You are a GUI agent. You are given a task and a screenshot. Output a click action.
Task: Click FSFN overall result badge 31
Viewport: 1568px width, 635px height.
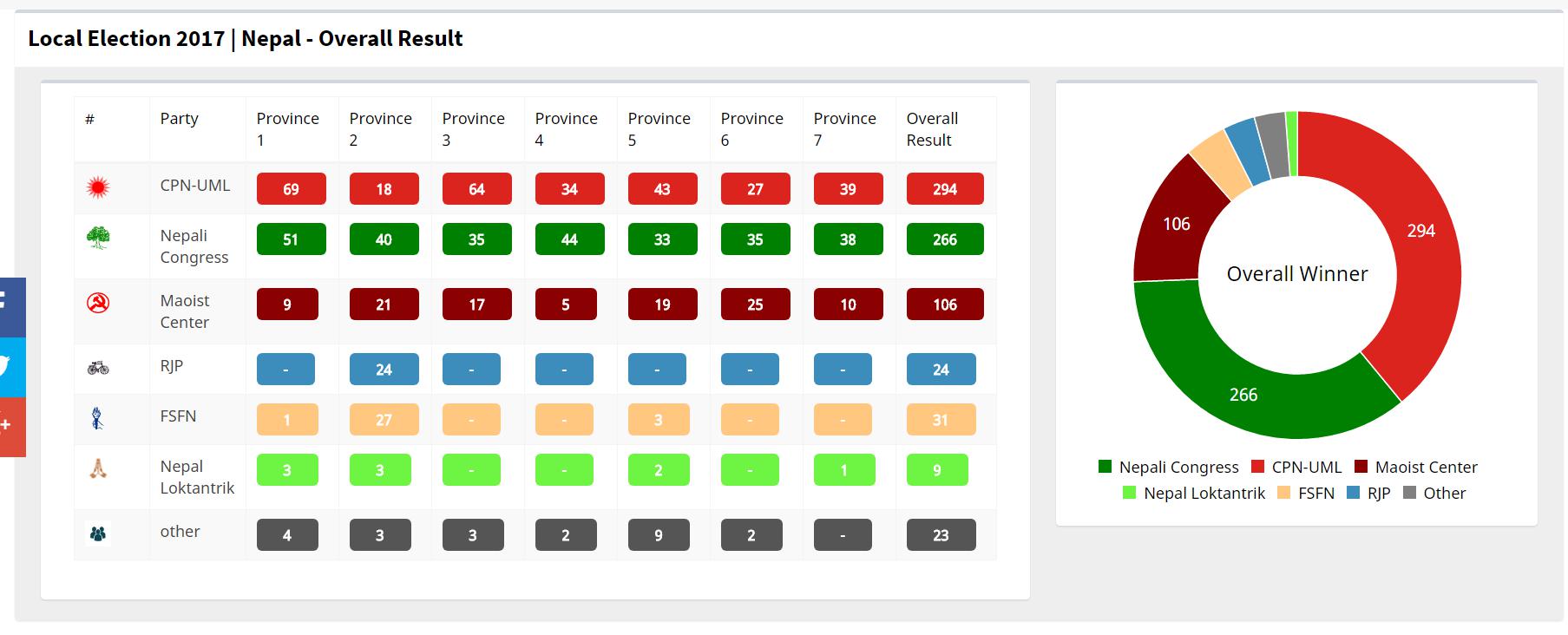click(x=941, y=420)
